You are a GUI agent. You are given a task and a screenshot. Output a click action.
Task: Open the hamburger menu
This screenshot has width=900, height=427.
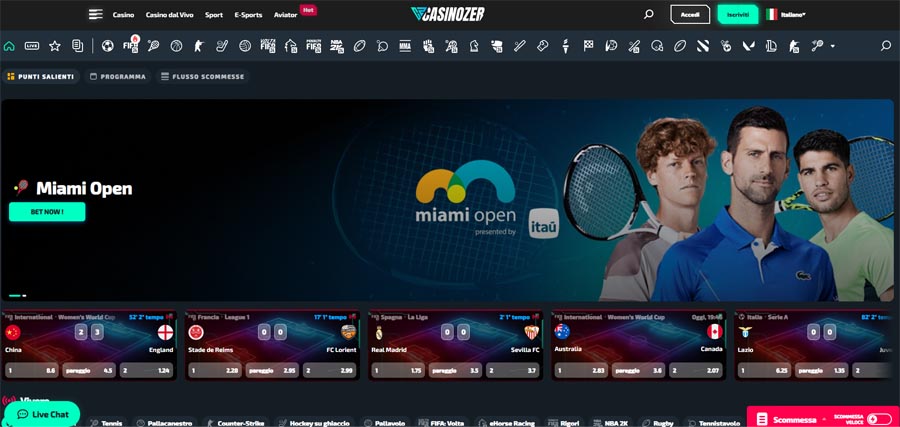coord(95,14)
